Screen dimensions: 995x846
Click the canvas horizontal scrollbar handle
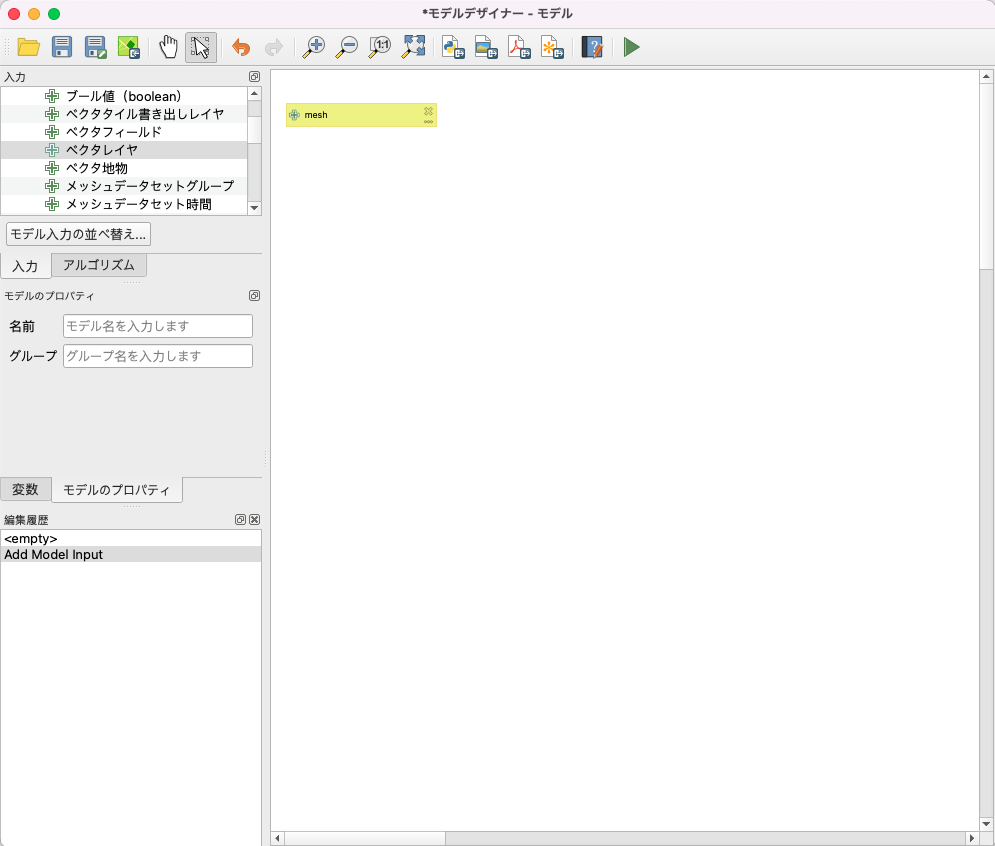pyautogui.click(x=365, y=838)
